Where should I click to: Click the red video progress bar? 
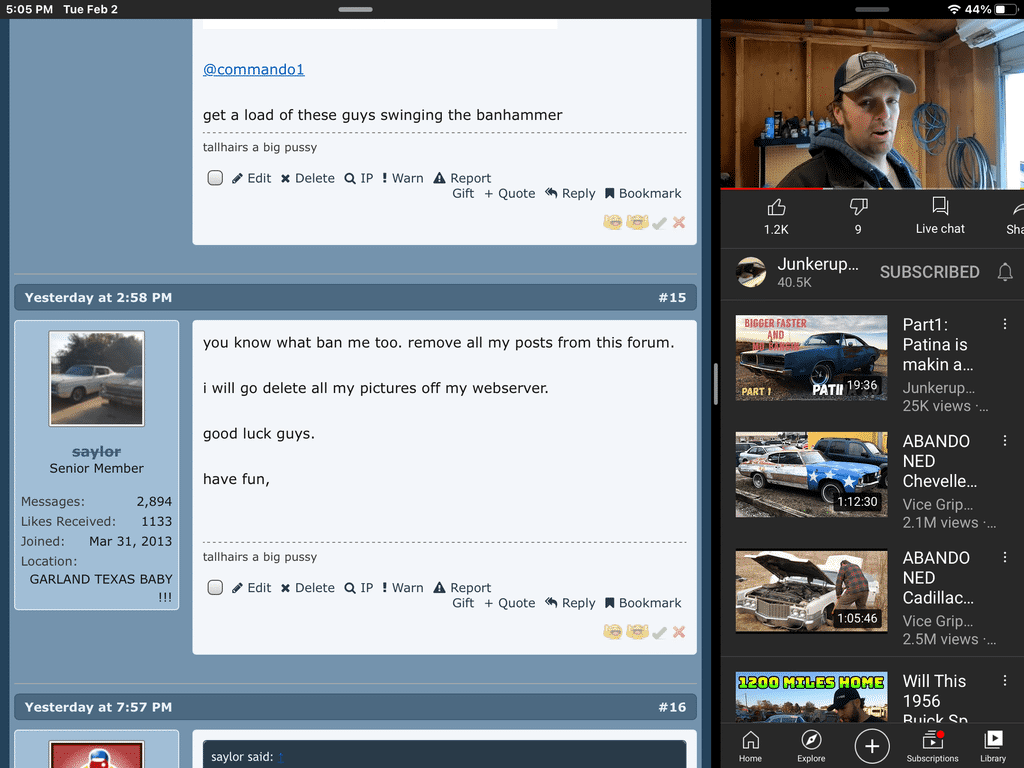tap(770, 188)
